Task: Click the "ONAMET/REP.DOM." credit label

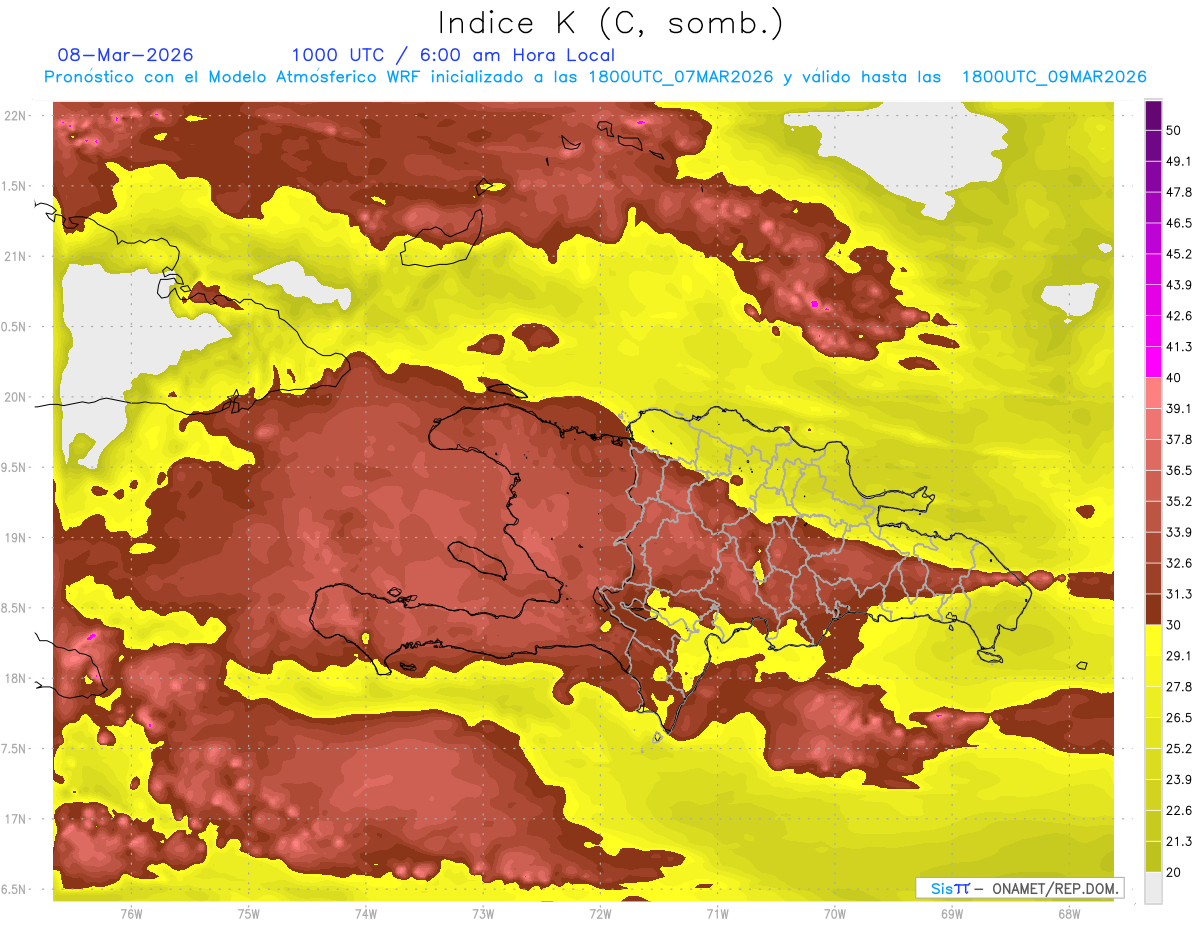Action: (1055, 888)
